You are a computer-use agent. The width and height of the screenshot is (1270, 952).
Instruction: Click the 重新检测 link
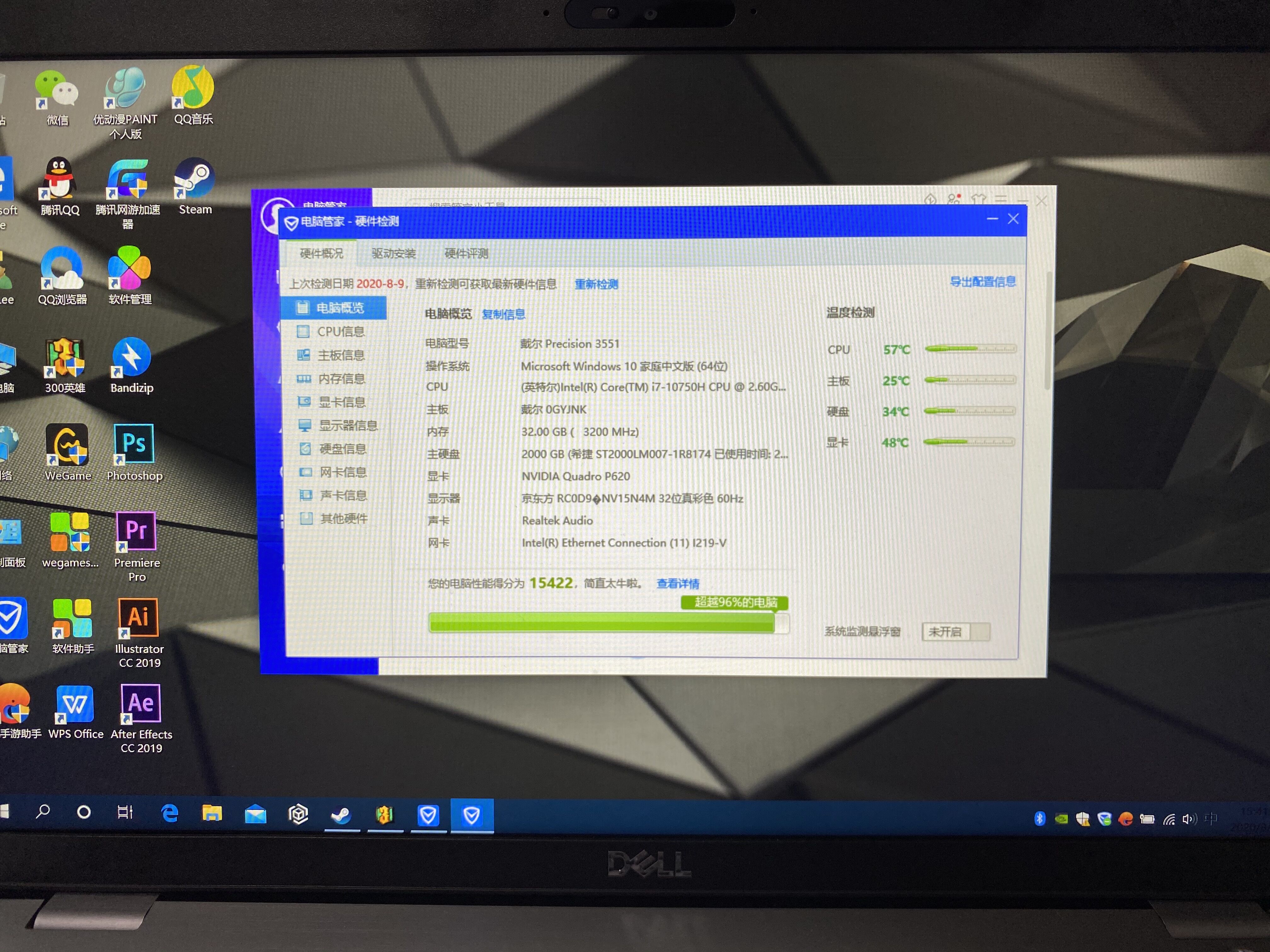click(x=596, y=285)
